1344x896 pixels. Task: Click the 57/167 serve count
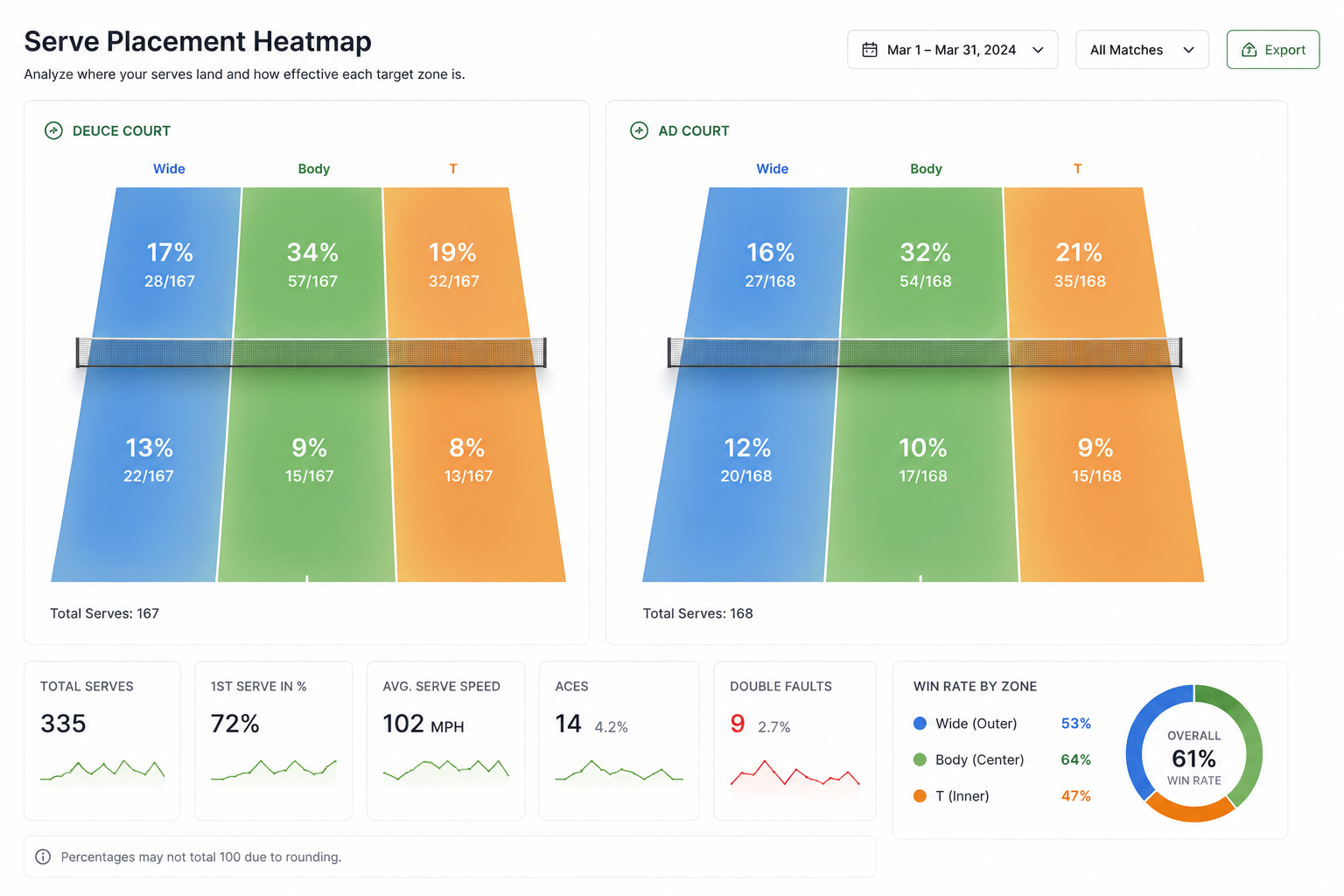coord(312,282)
